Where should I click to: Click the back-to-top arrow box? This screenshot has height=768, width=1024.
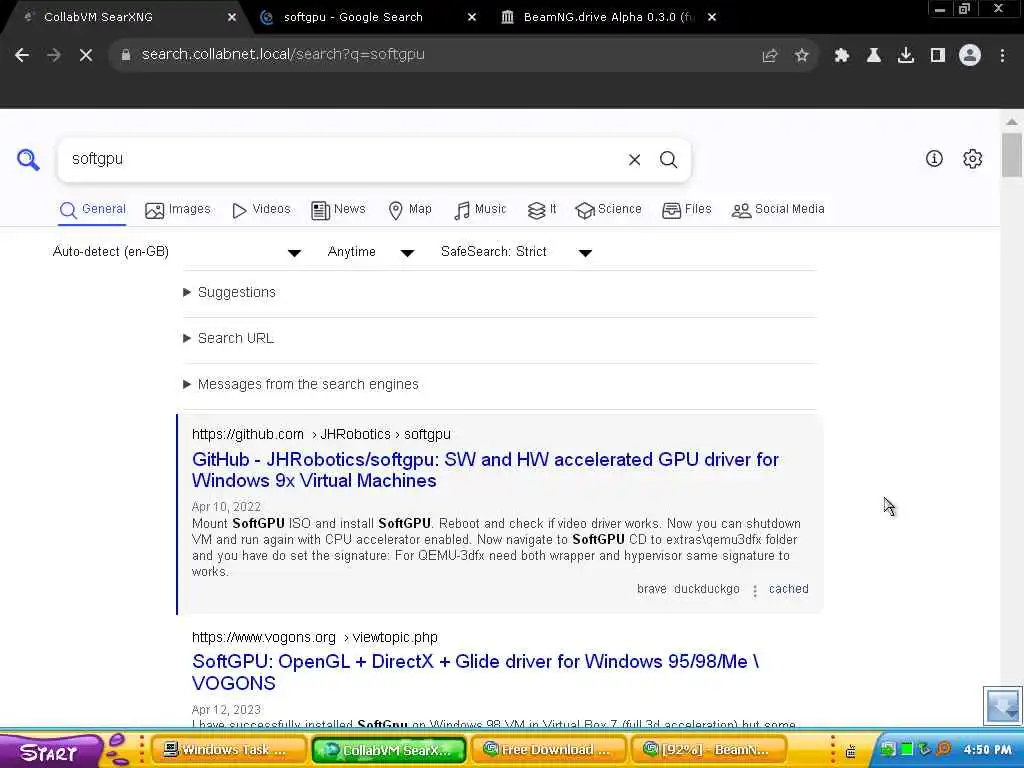1003,705
